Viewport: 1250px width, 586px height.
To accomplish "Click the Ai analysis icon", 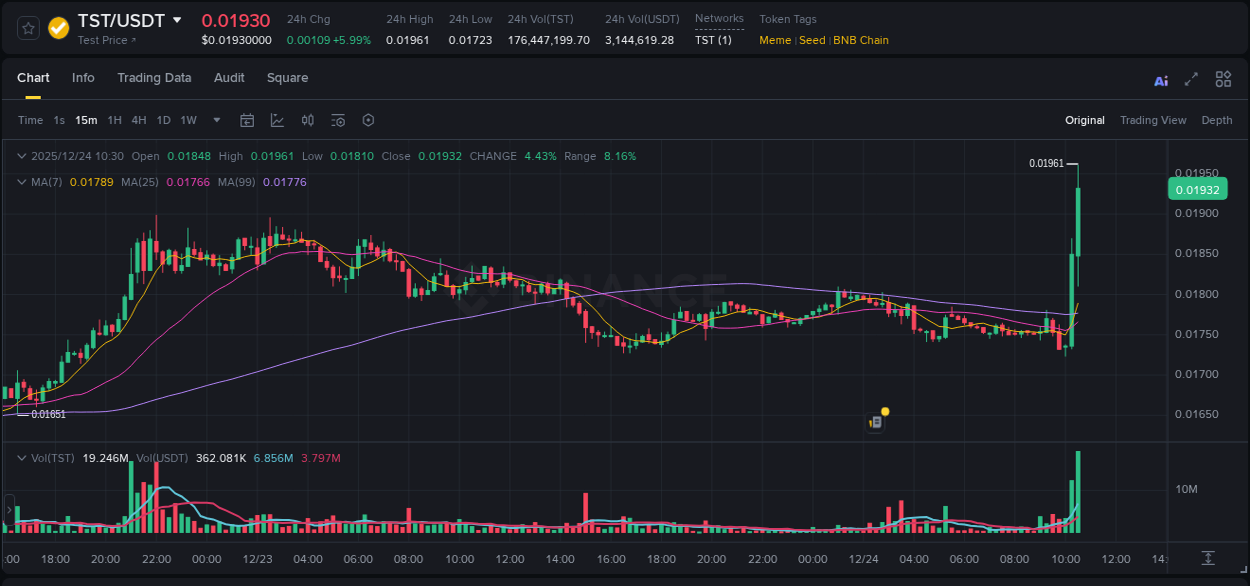I will pyautogui.click(x=1160, y=78).
